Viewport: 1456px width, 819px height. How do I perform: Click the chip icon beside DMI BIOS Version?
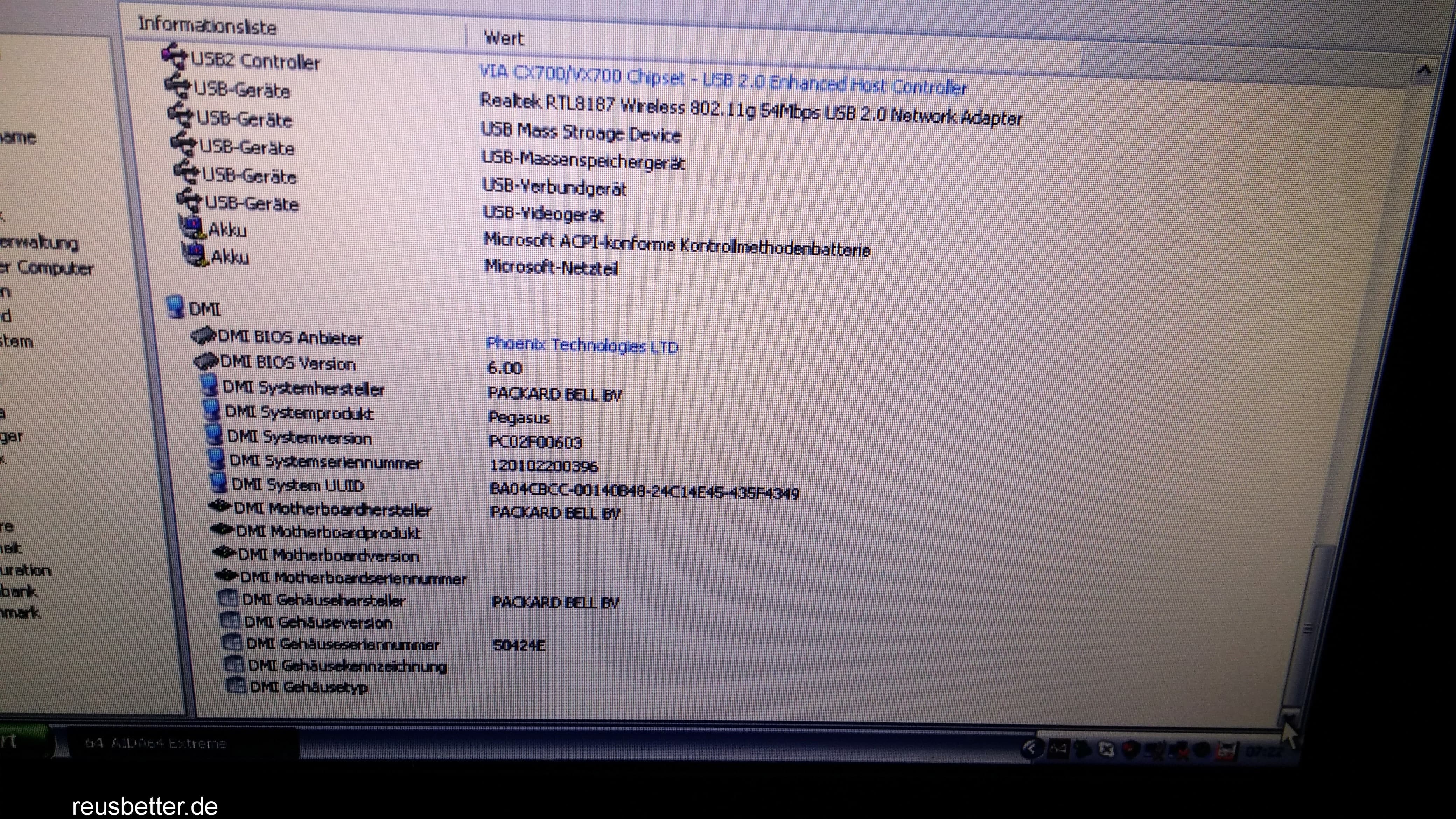click(206, 361)
